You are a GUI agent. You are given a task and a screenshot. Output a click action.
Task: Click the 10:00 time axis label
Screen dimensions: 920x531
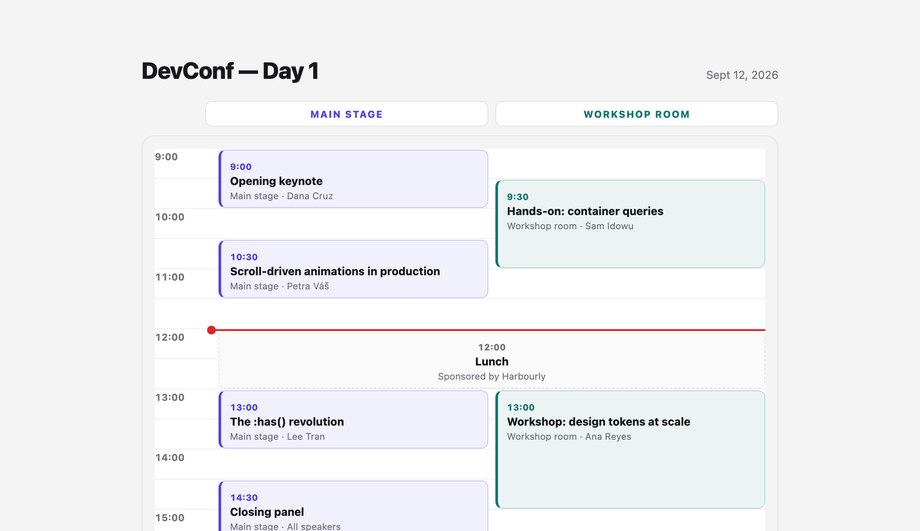pos(170,217)
